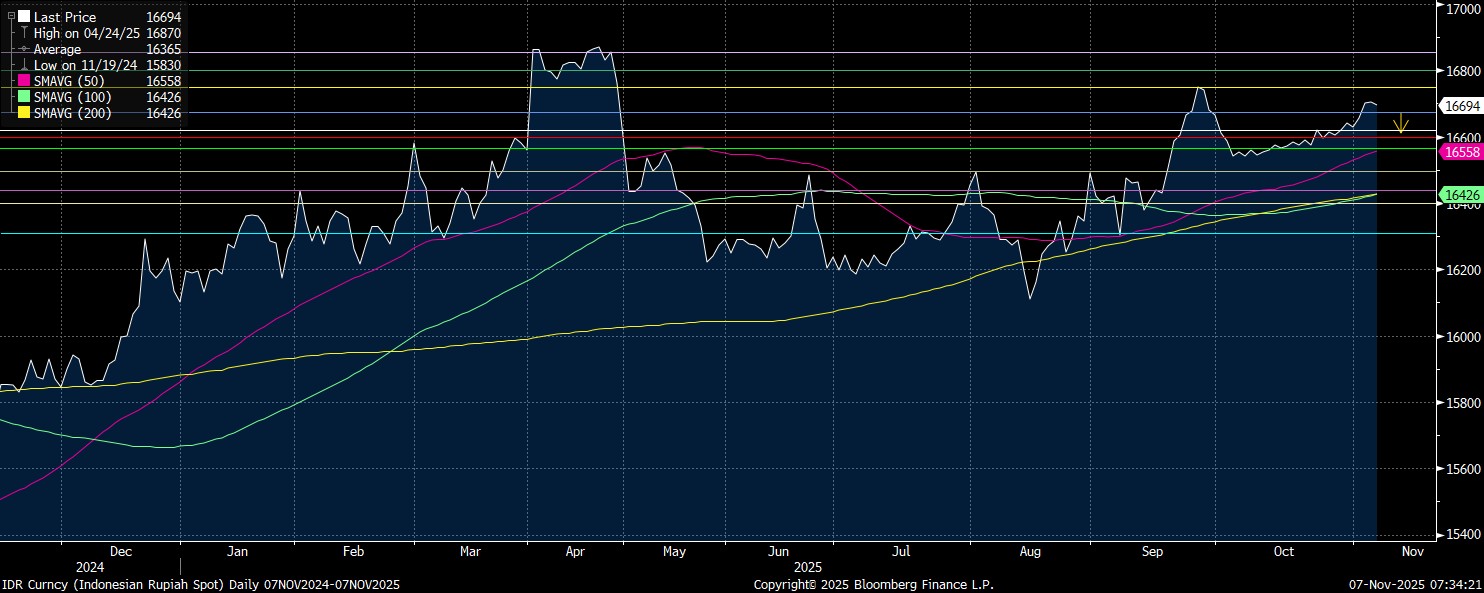
Task: Select the magenta SMAVG (50) swatch
Action: point(24,81)
